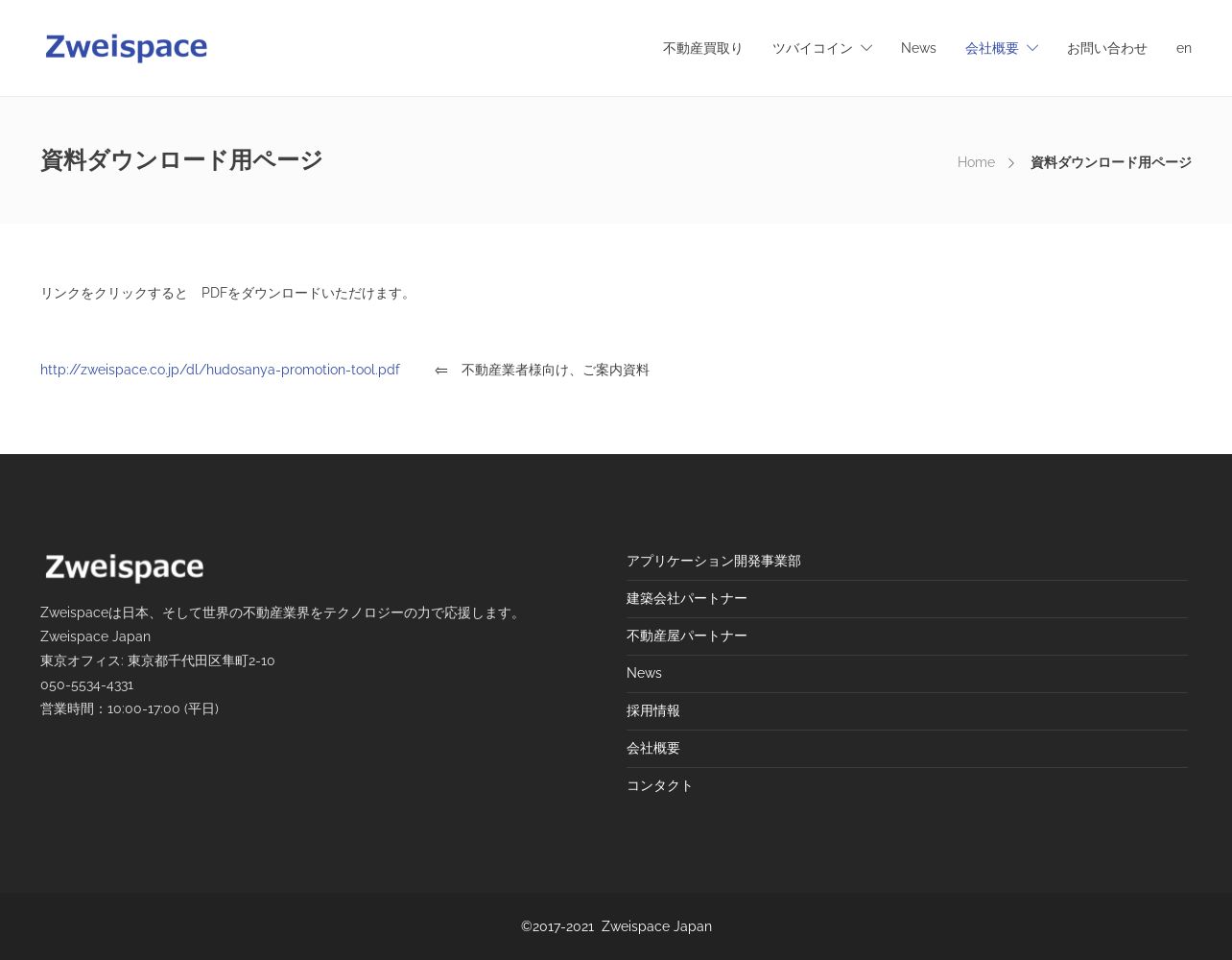Click News in the footer list

(644, 673)
